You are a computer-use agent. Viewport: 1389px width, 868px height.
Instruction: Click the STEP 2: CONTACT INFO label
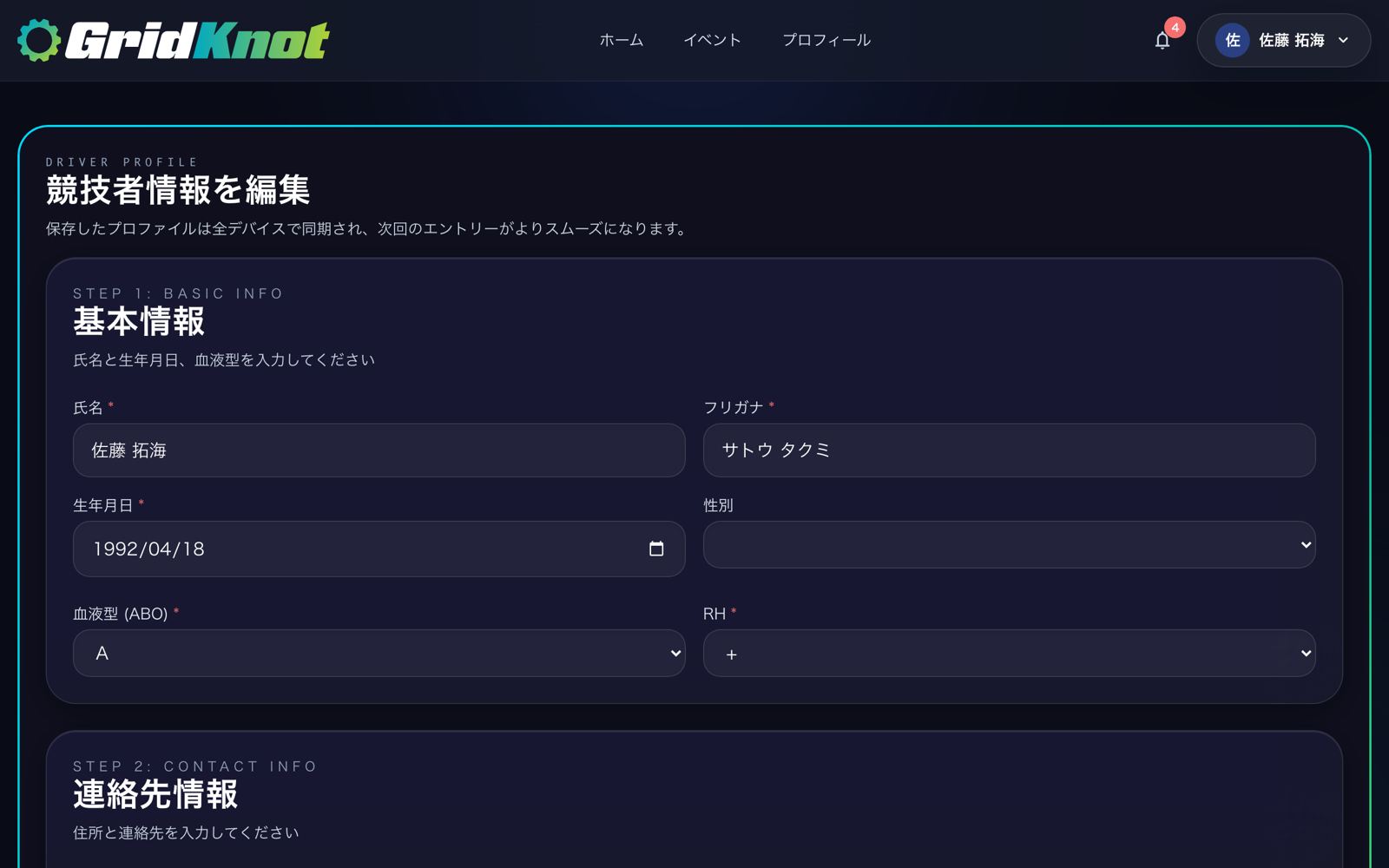(195, 766)
